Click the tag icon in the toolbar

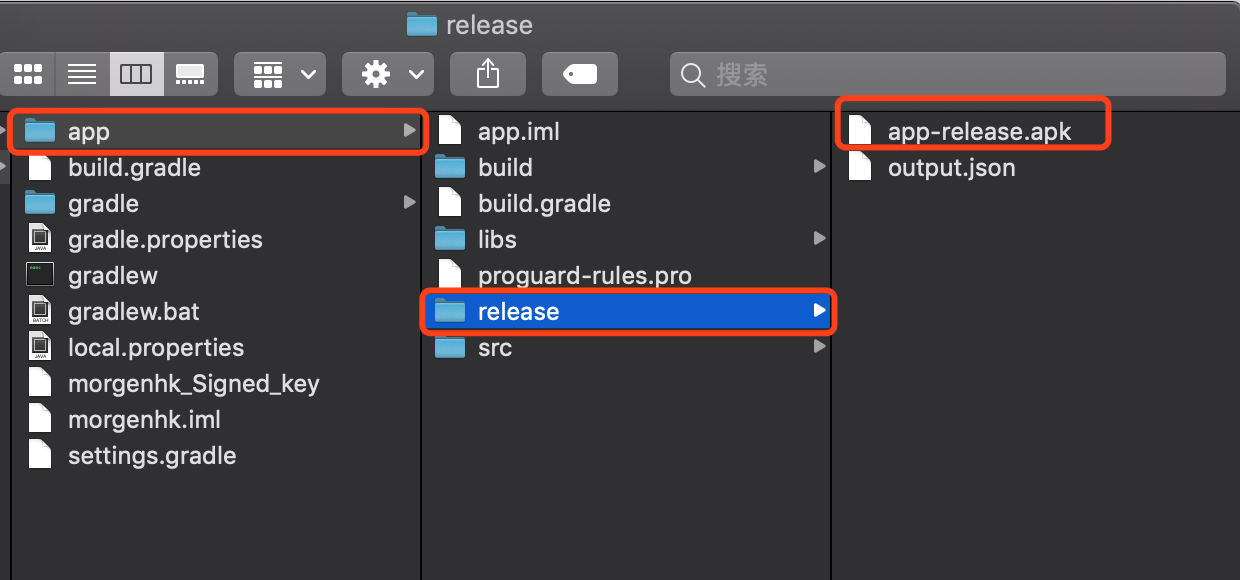580,73
